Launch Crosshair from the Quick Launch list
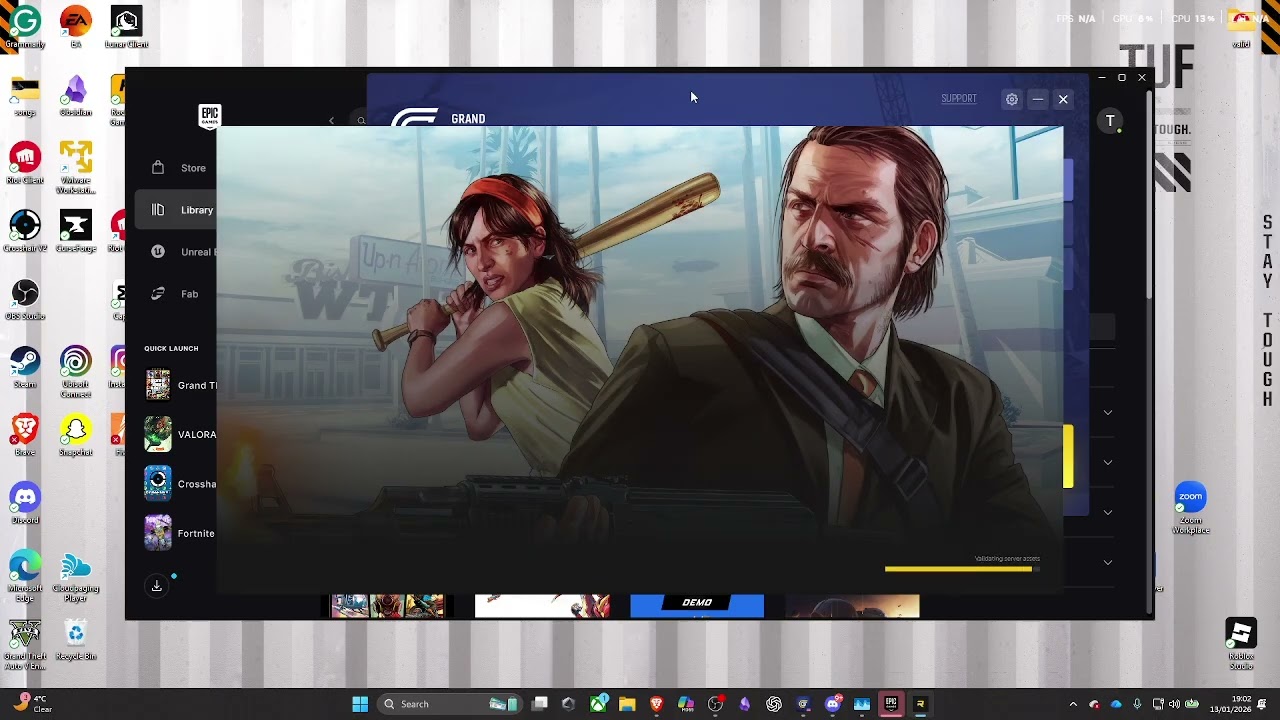 (180, 484)
